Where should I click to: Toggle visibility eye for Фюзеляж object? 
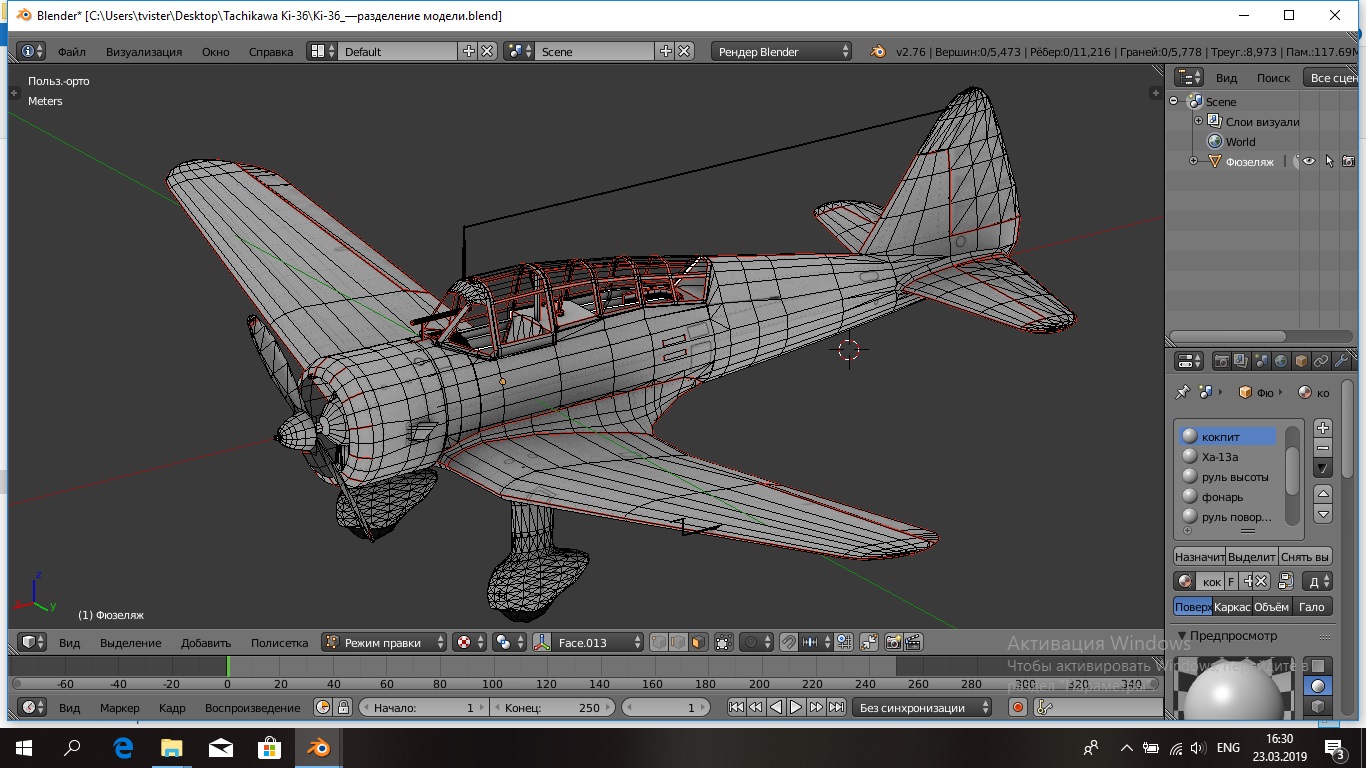tap(1308, 161)
